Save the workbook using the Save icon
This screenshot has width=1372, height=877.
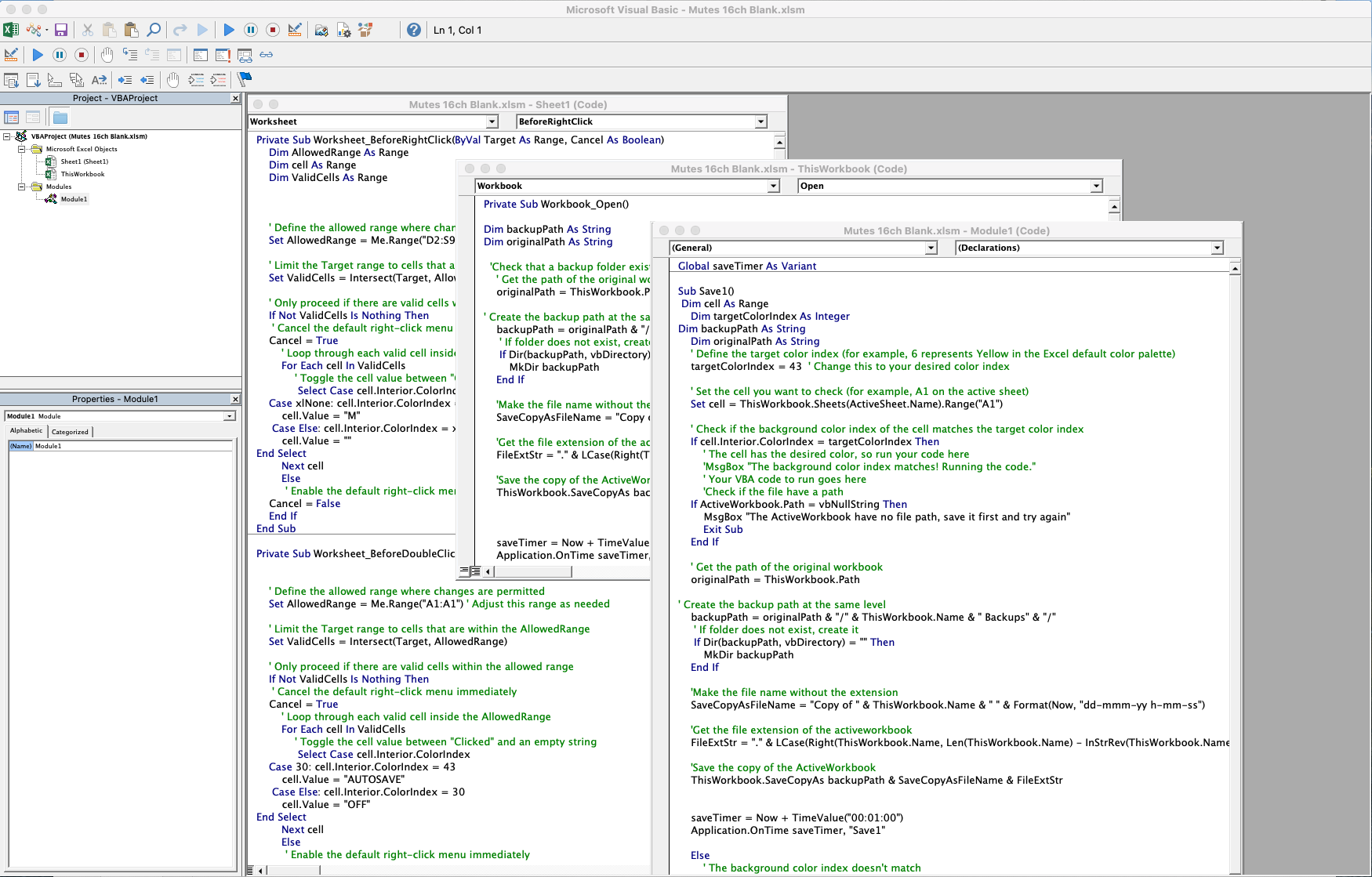coord(60,30)
